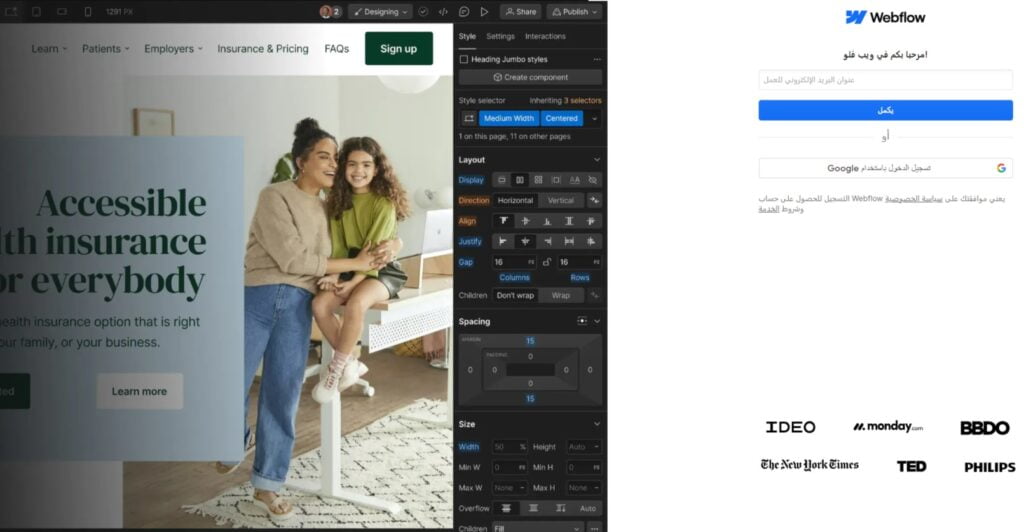1024x532 pixels.
Task: Click the email address input field
Action: pyautogui.click(x=885, y=80)
